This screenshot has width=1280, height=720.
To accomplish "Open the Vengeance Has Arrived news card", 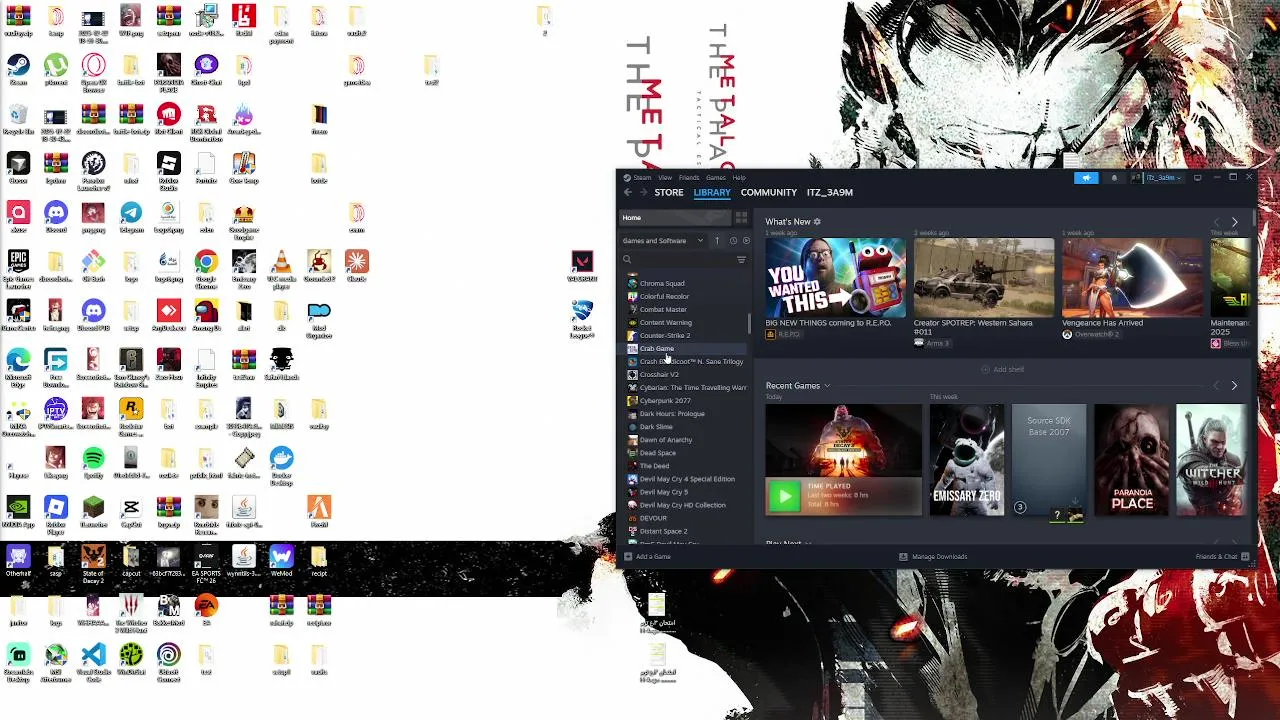I will [1131, 277].
